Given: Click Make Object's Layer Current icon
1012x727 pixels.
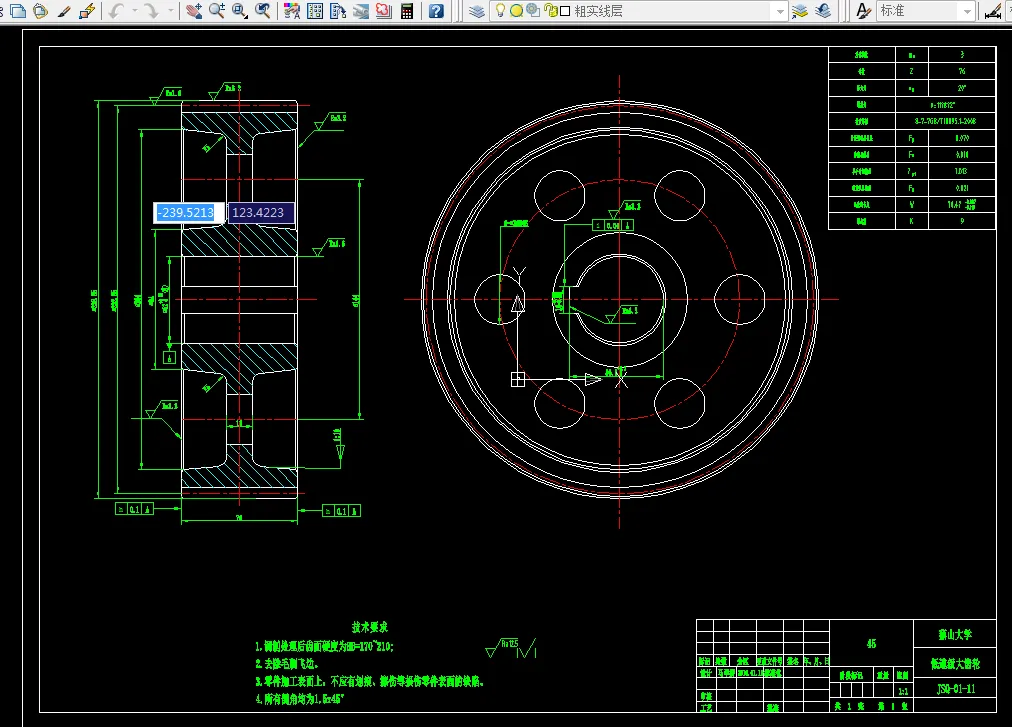Looking at the screenshot, I should 800,11.
